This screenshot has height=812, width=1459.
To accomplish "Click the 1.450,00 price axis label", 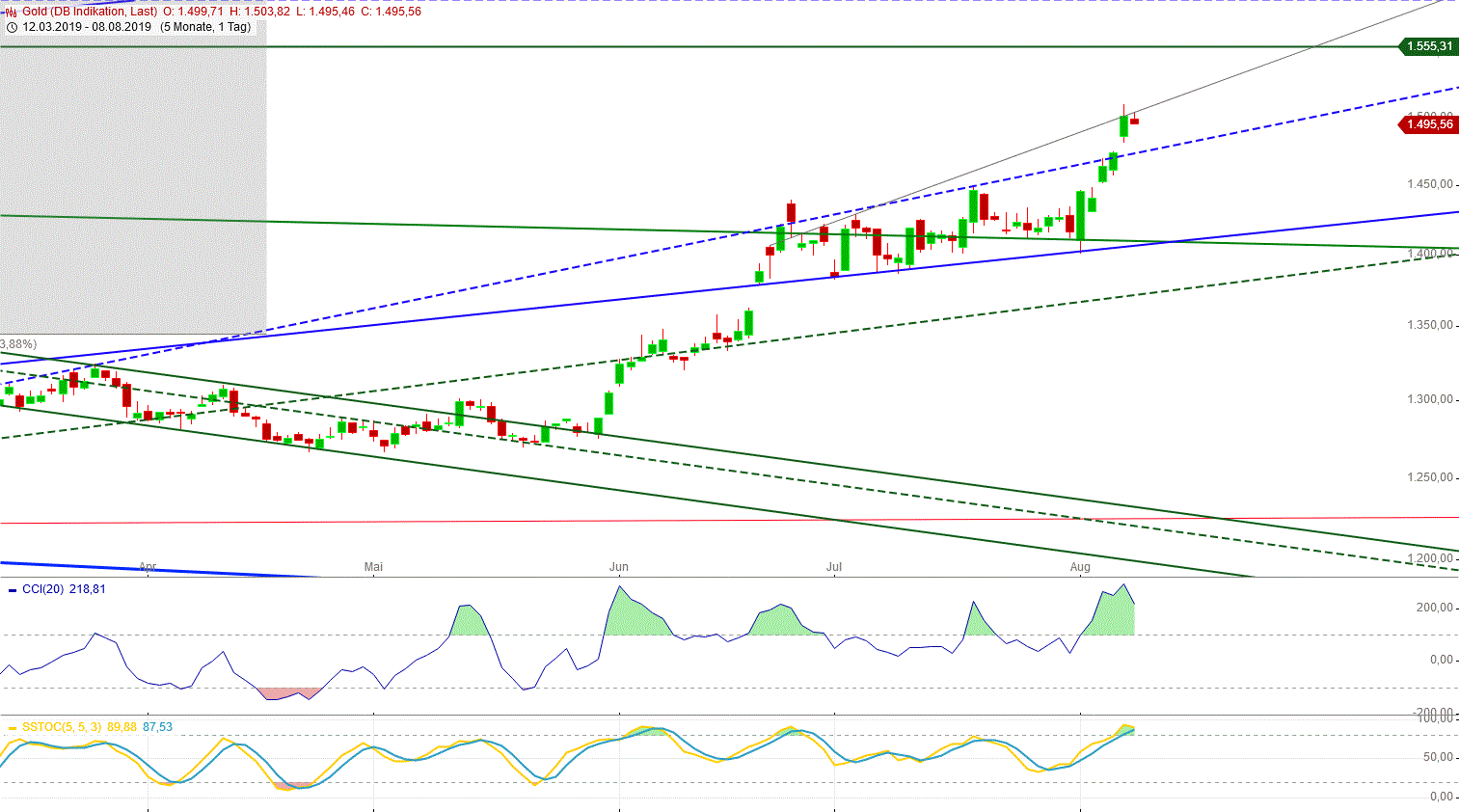I will tap(1429, 184).
